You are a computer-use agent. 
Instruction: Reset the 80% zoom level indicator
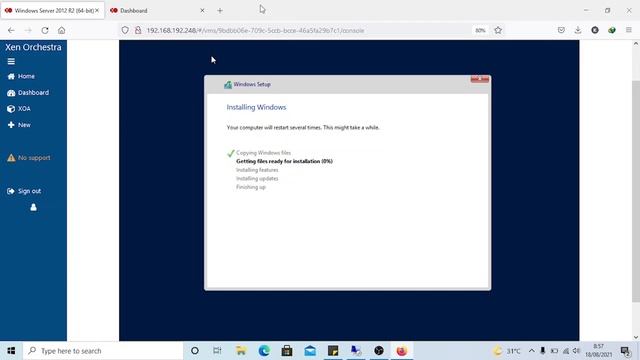(x=480, y=30)
